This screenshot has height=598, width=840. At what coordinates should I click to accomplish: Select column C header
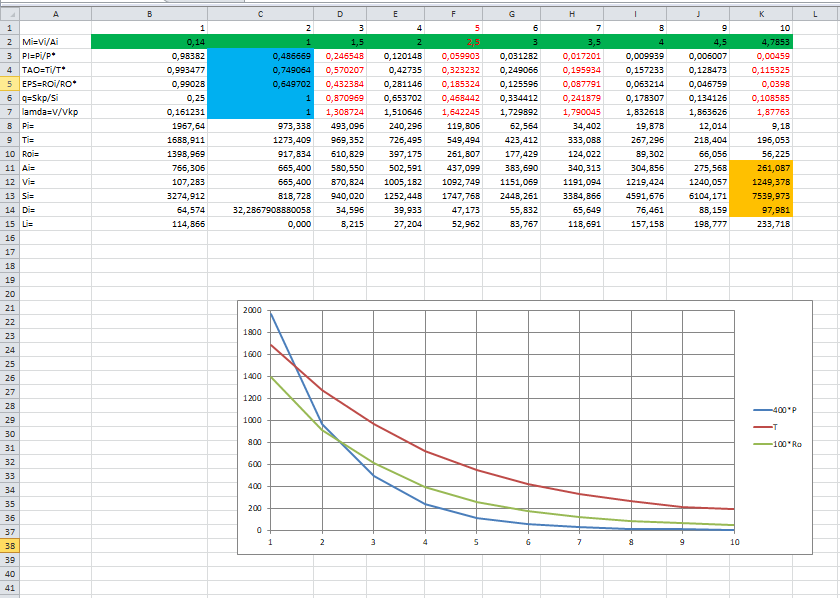261,12
